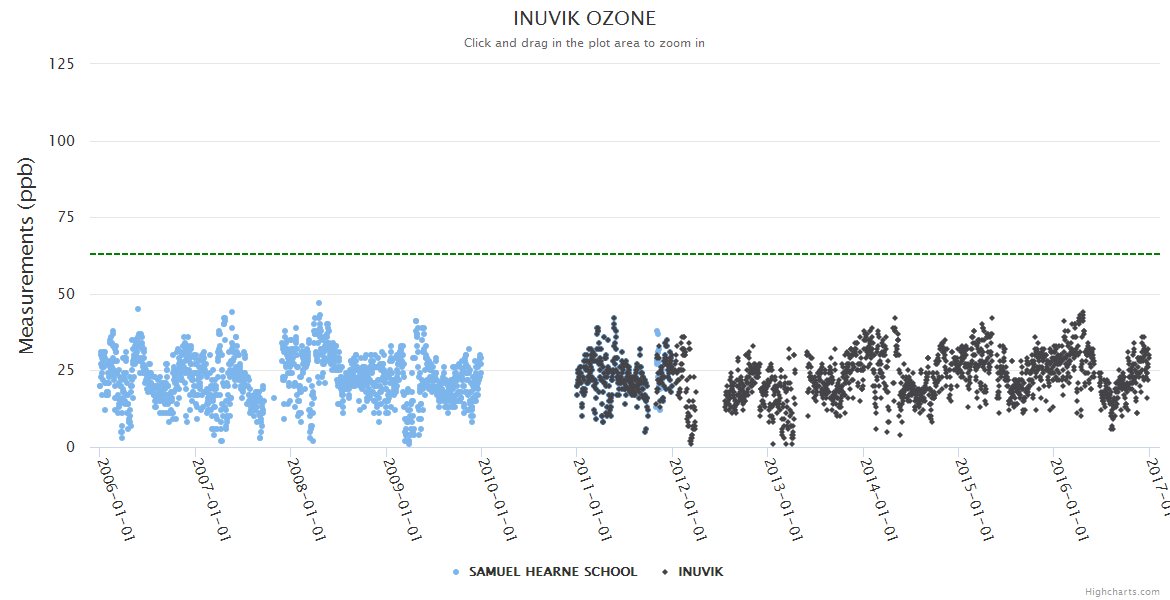Toggle the SAMUEL HEARNE SCHOOL series label
The height and width of the screenshot is (600, 1170).
click(552, 572)
